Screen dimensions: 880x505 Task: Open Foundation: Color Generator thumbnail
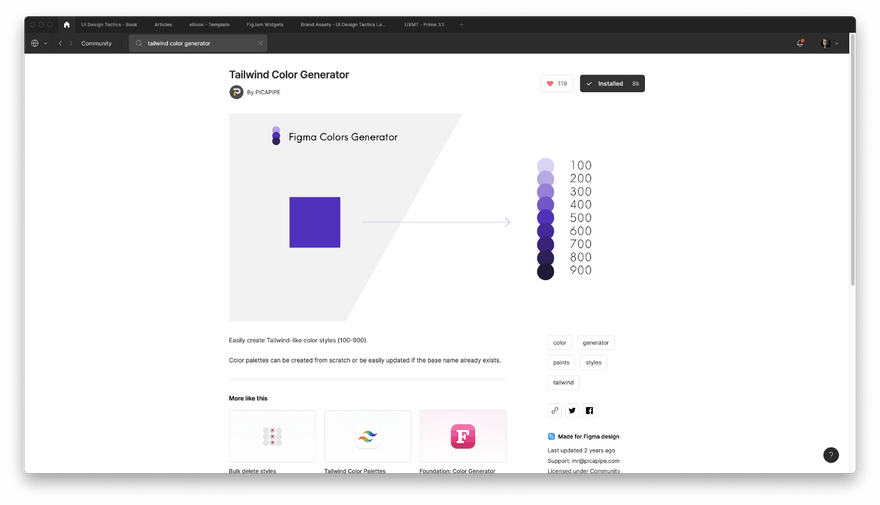pos(463,436)
